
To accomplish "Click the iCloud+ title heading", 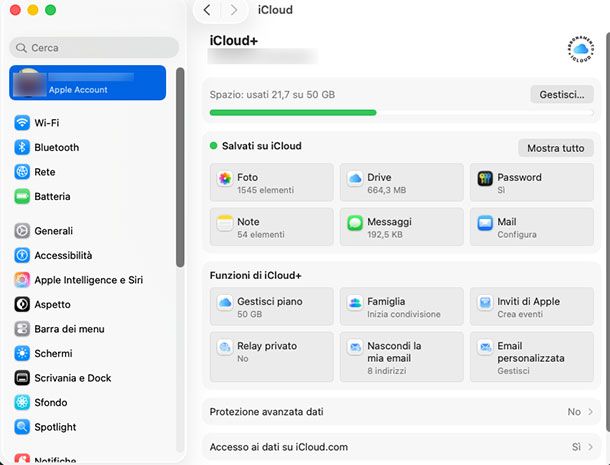I will point(233,40).
